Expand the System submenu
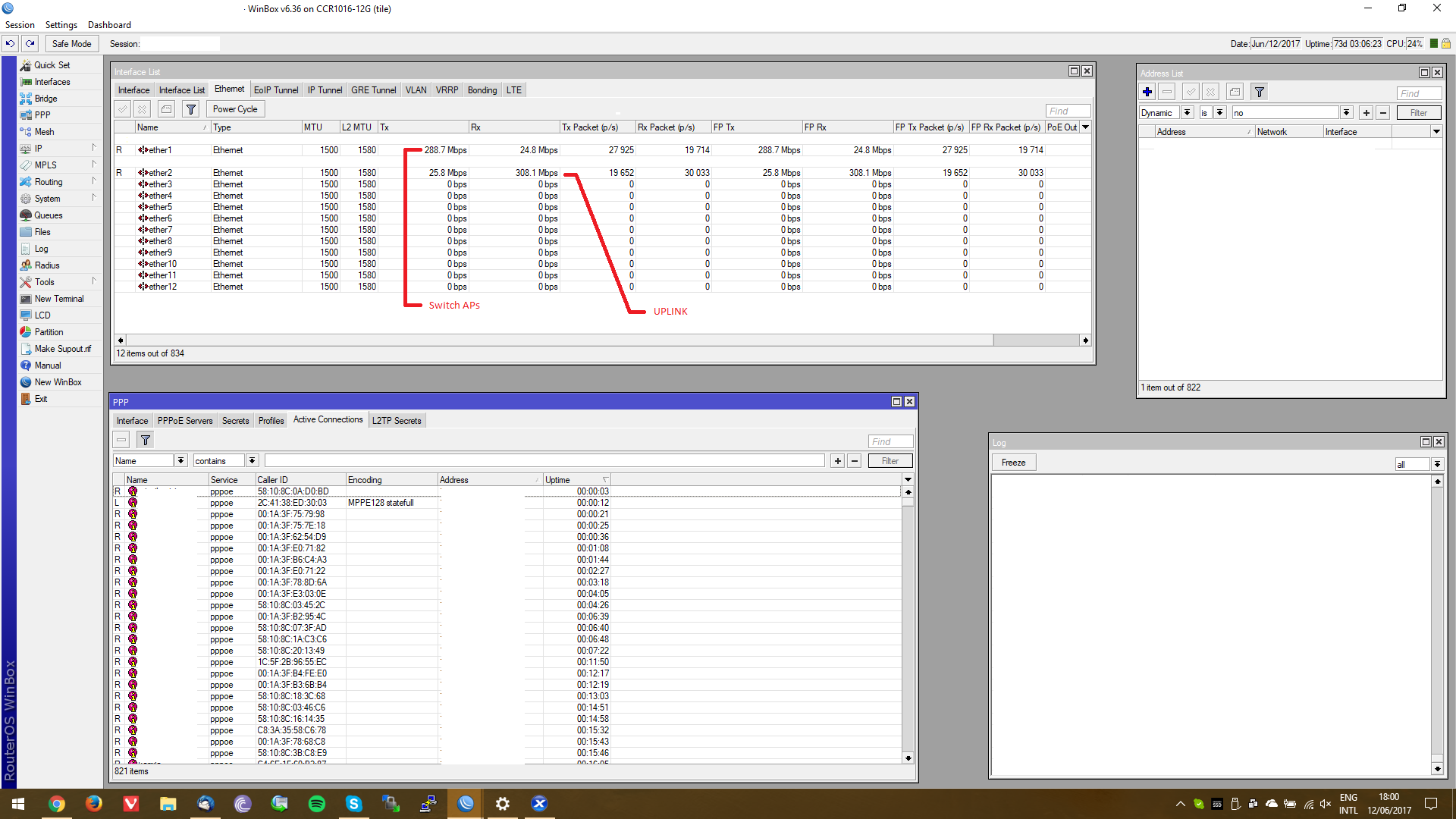1456x819 pixels. coord(59,199)
